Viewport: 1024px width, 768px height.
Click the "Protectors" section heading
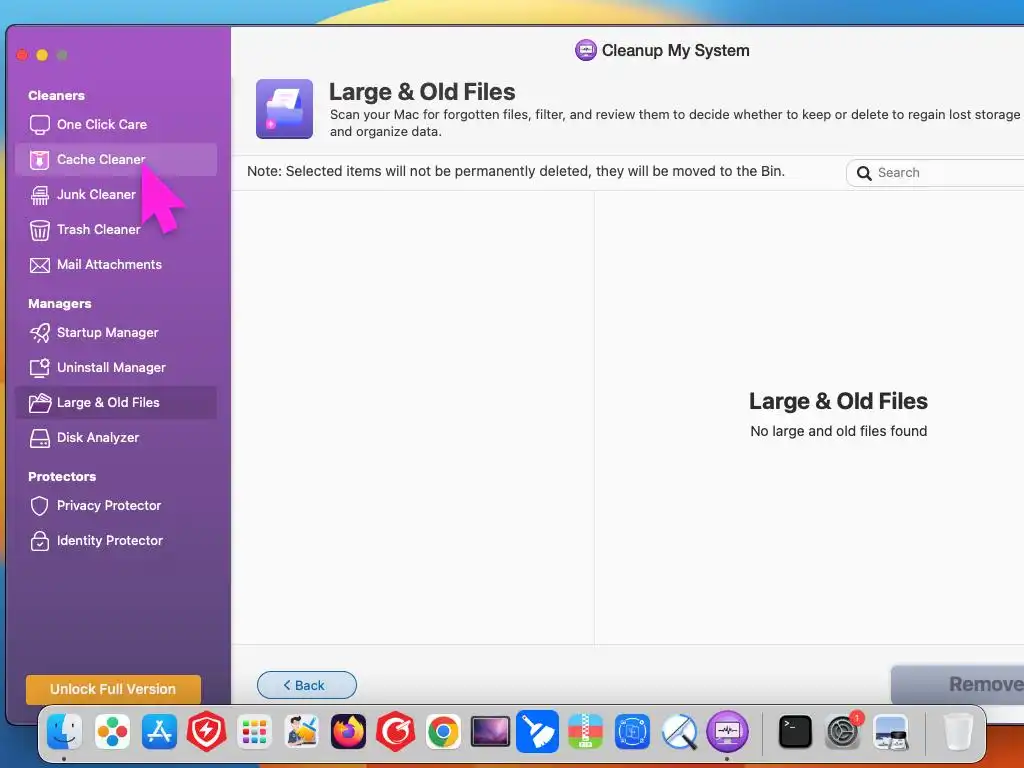pyautogui.click(x=62, y=477)
